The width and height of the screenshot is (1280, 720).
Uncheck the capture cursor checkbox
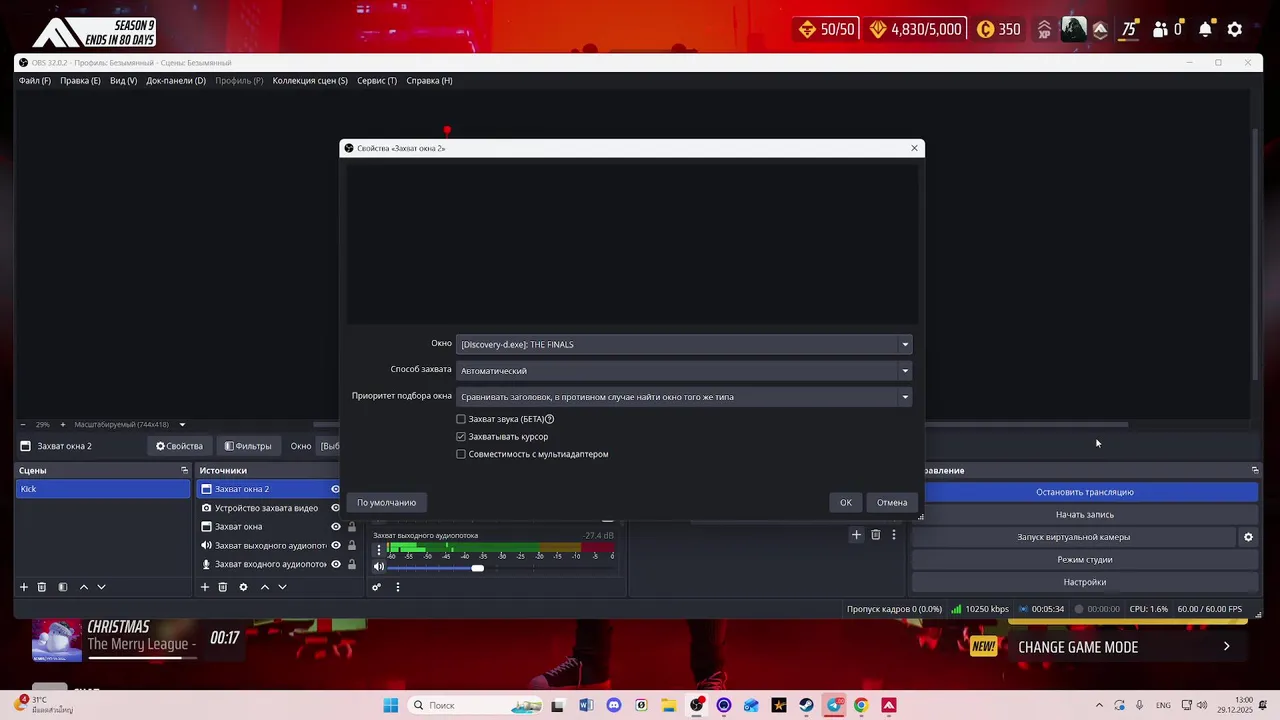[461, 437]
